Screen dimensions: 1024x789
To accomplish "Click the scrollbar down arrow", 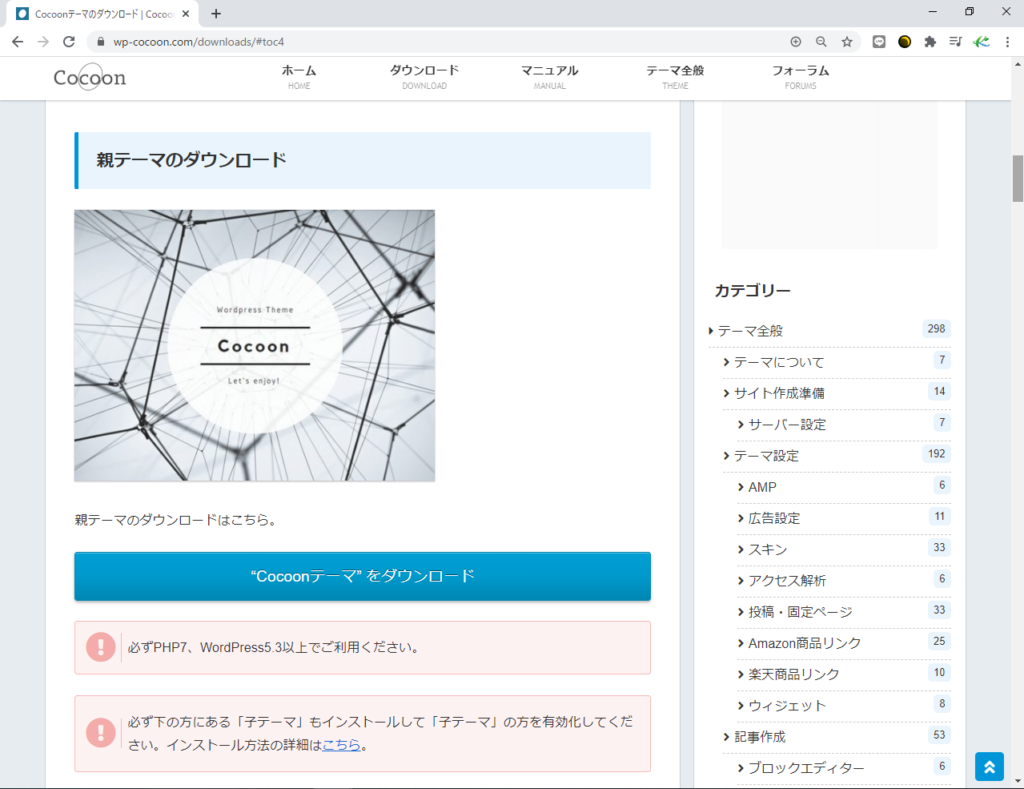I will [1017, 781].
